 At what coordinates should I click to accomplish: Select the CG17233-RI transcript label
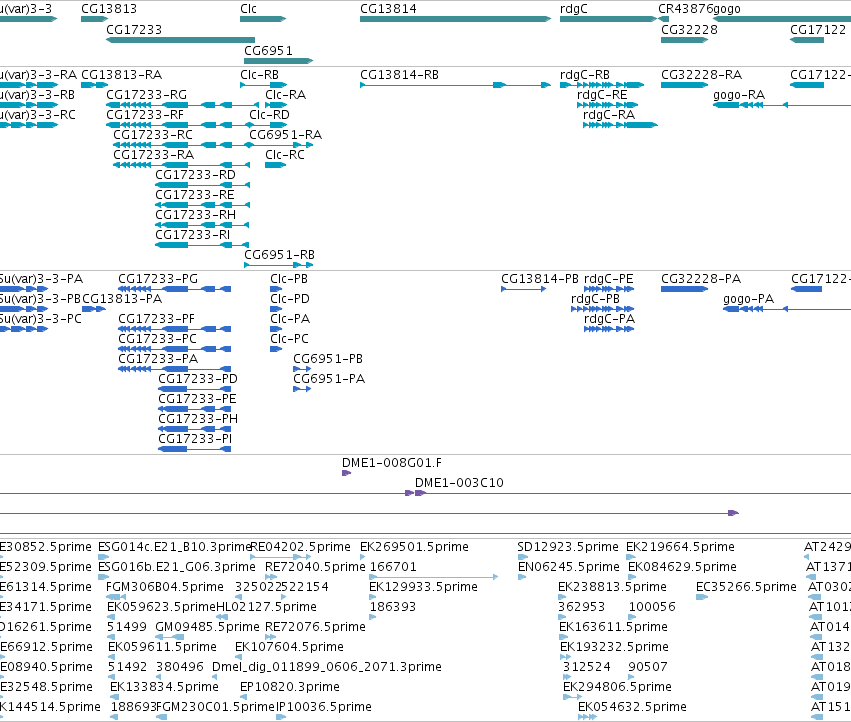click(x=193, y=235)
